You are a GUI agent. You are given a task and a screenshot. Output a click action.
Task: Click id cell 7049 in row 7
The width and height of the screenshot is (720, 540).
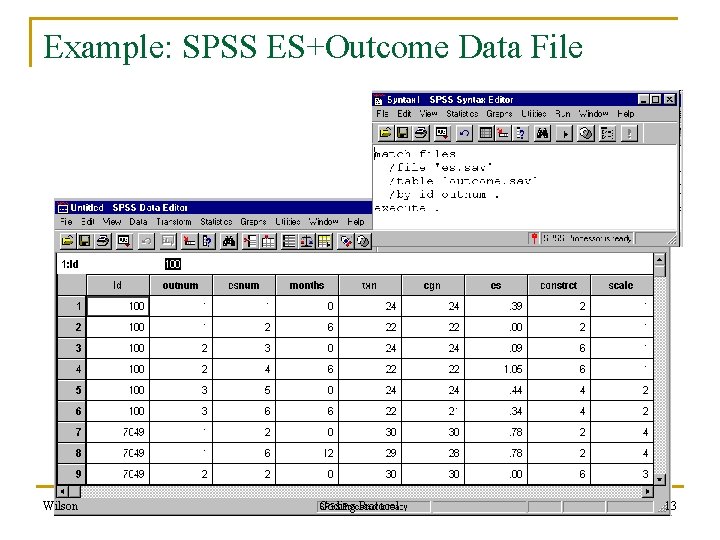(x=118, y=432)
